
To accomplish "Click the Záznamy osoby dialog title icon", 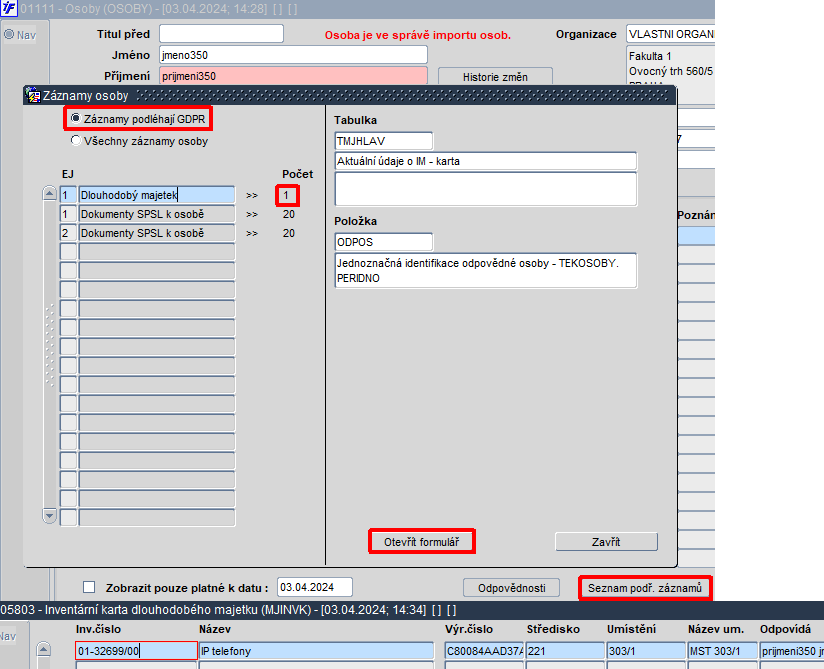I will tap(33, 95).
